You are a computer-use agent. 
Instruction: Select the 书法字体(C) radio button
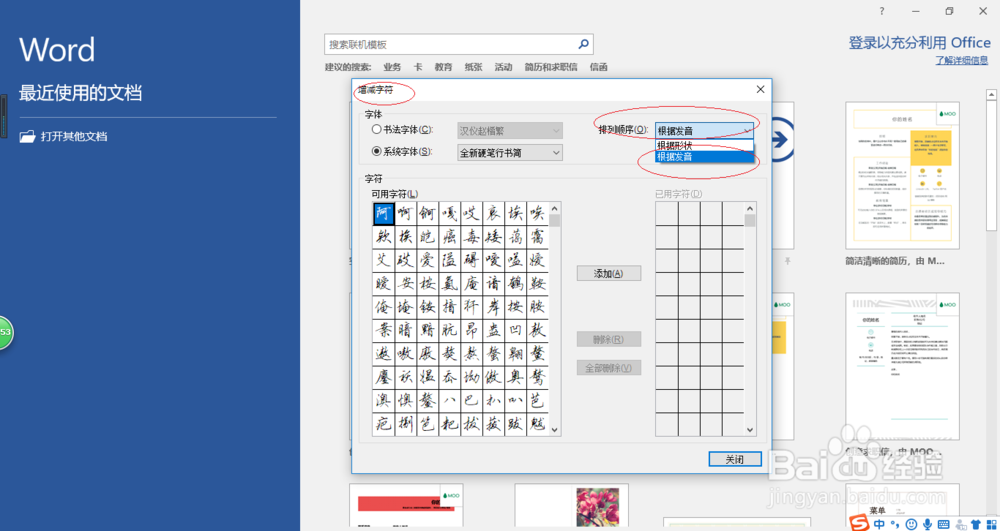376,129
